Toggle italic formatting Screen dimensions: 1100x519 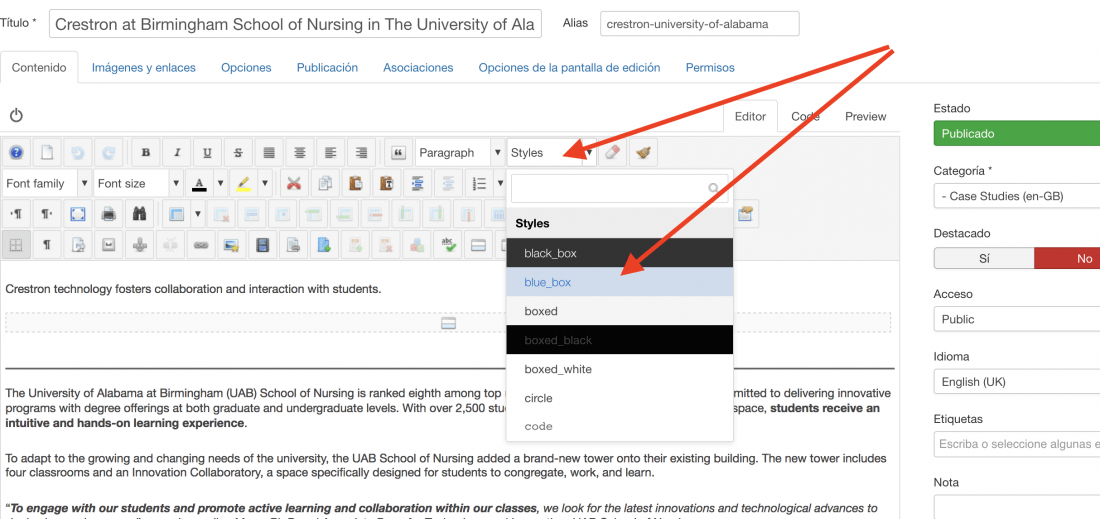(177, 152)
